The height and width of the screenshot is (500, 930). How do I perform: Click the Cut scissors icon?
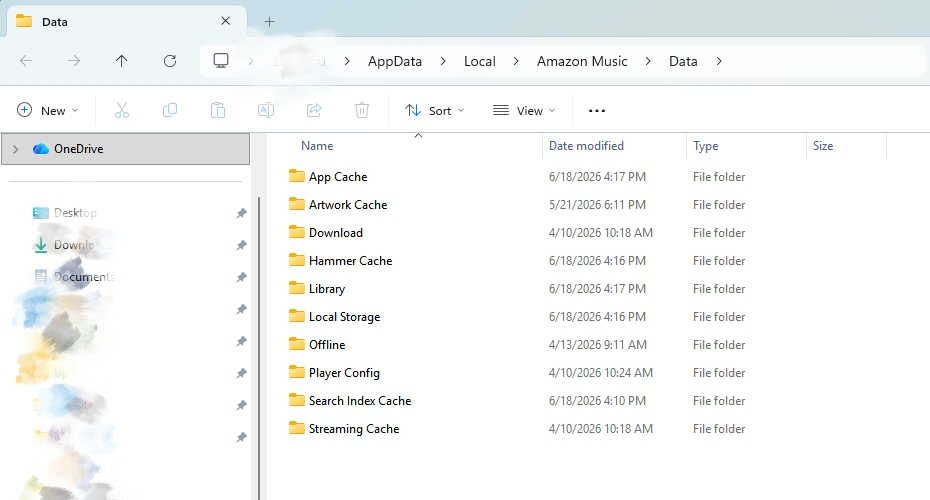coord(122,110)
